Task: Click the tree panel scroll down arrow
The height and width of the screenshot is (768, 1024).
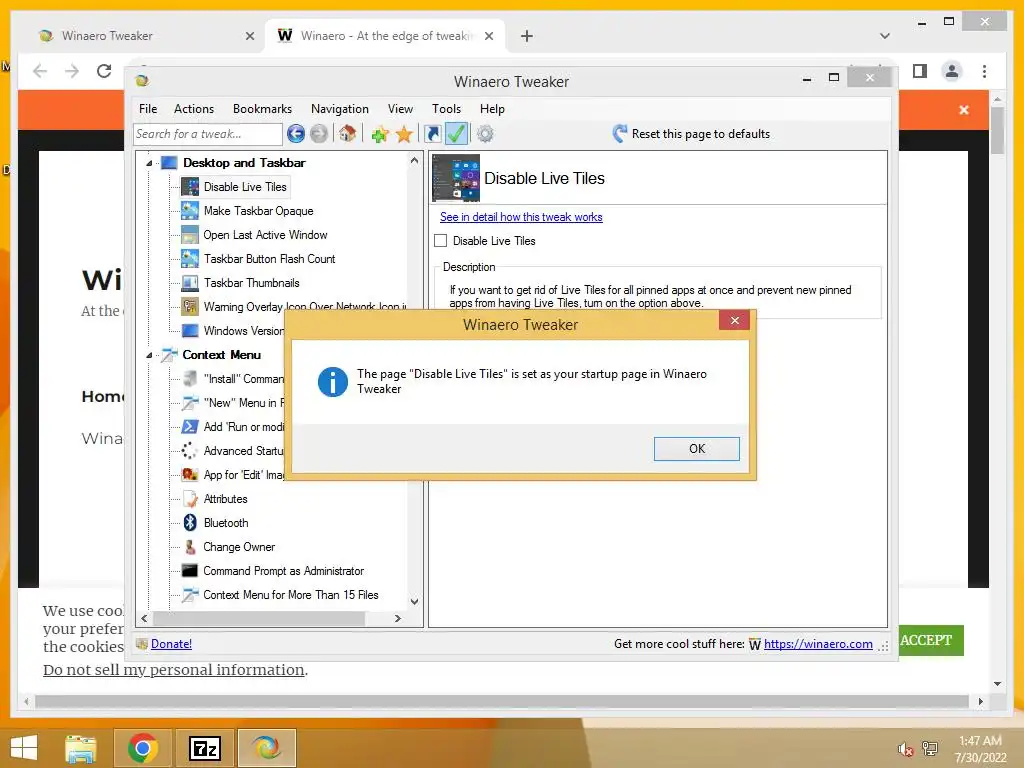Action: click(414, 601)
